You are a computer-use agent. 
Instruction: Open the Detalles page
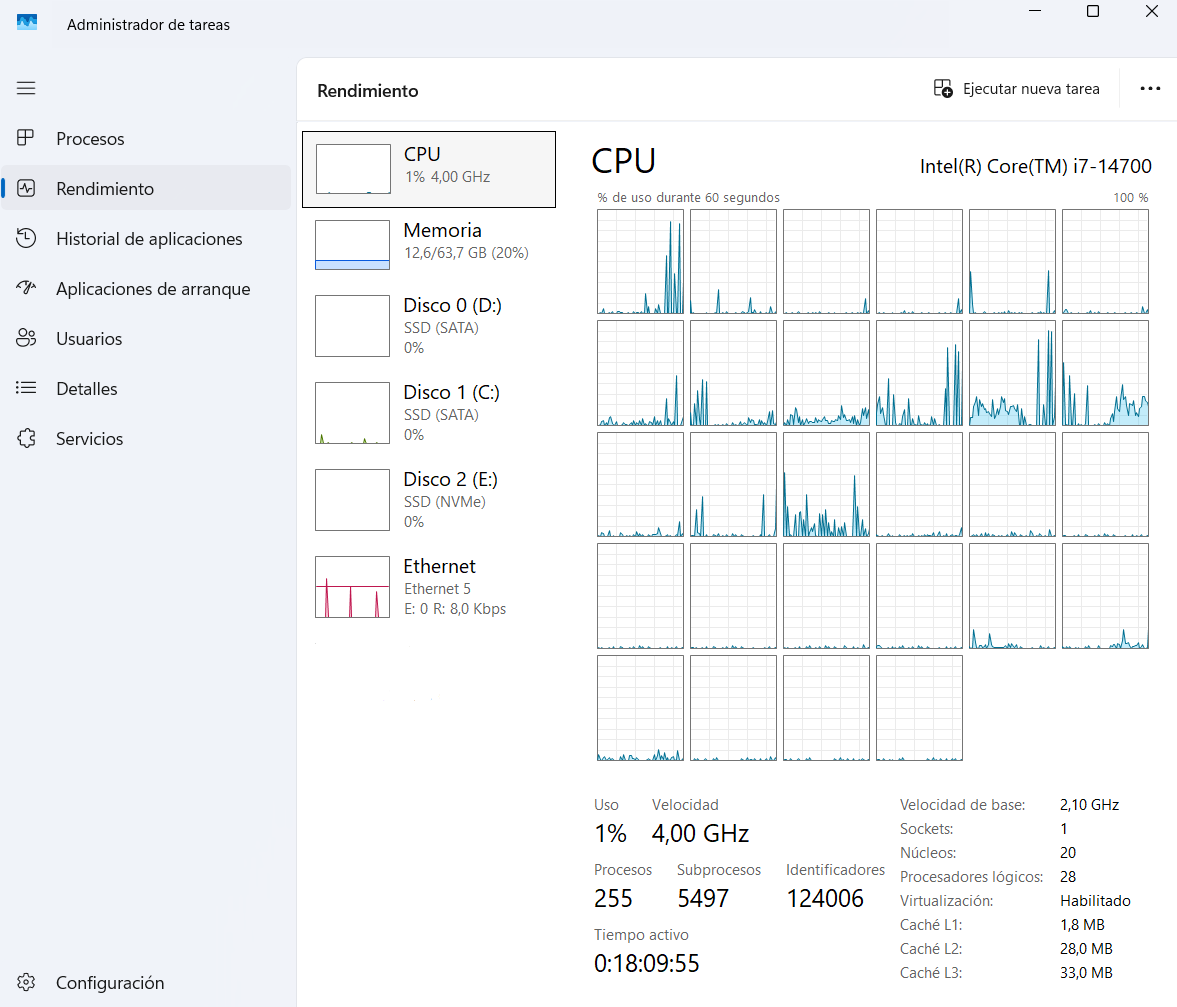tap(146, 389)
